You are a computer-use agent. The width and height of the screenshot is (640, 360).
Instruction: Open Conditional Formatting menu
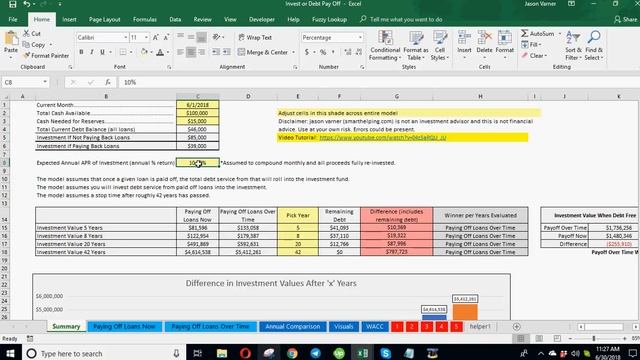[384, 46]
